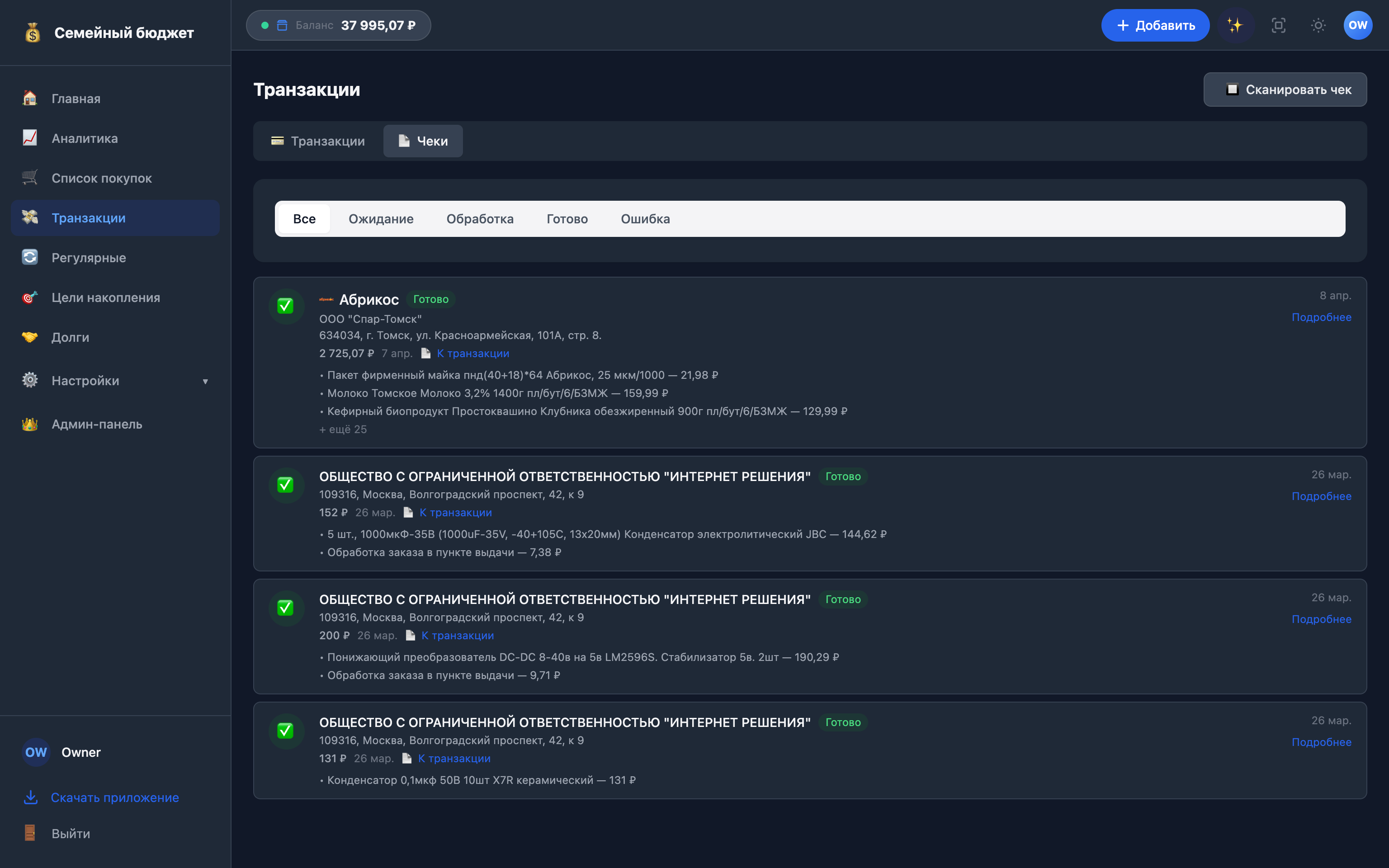Click the target icon for Цели накопления
This screenshot has width=1389, height=868.
[30, 297]
